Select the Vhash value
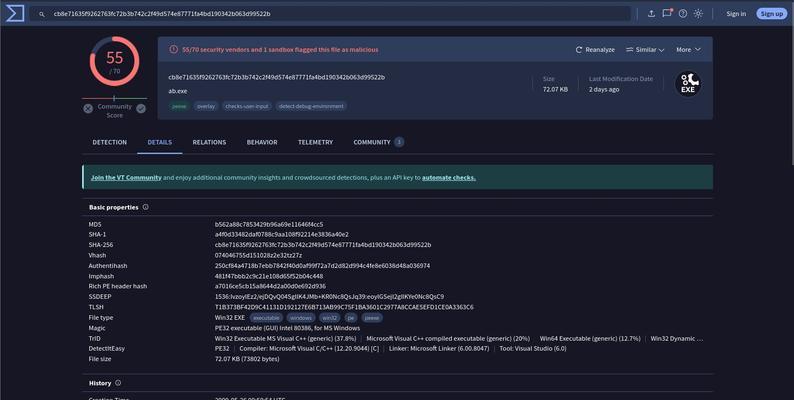This screenshot has height=400, width=794. point(258,255)
